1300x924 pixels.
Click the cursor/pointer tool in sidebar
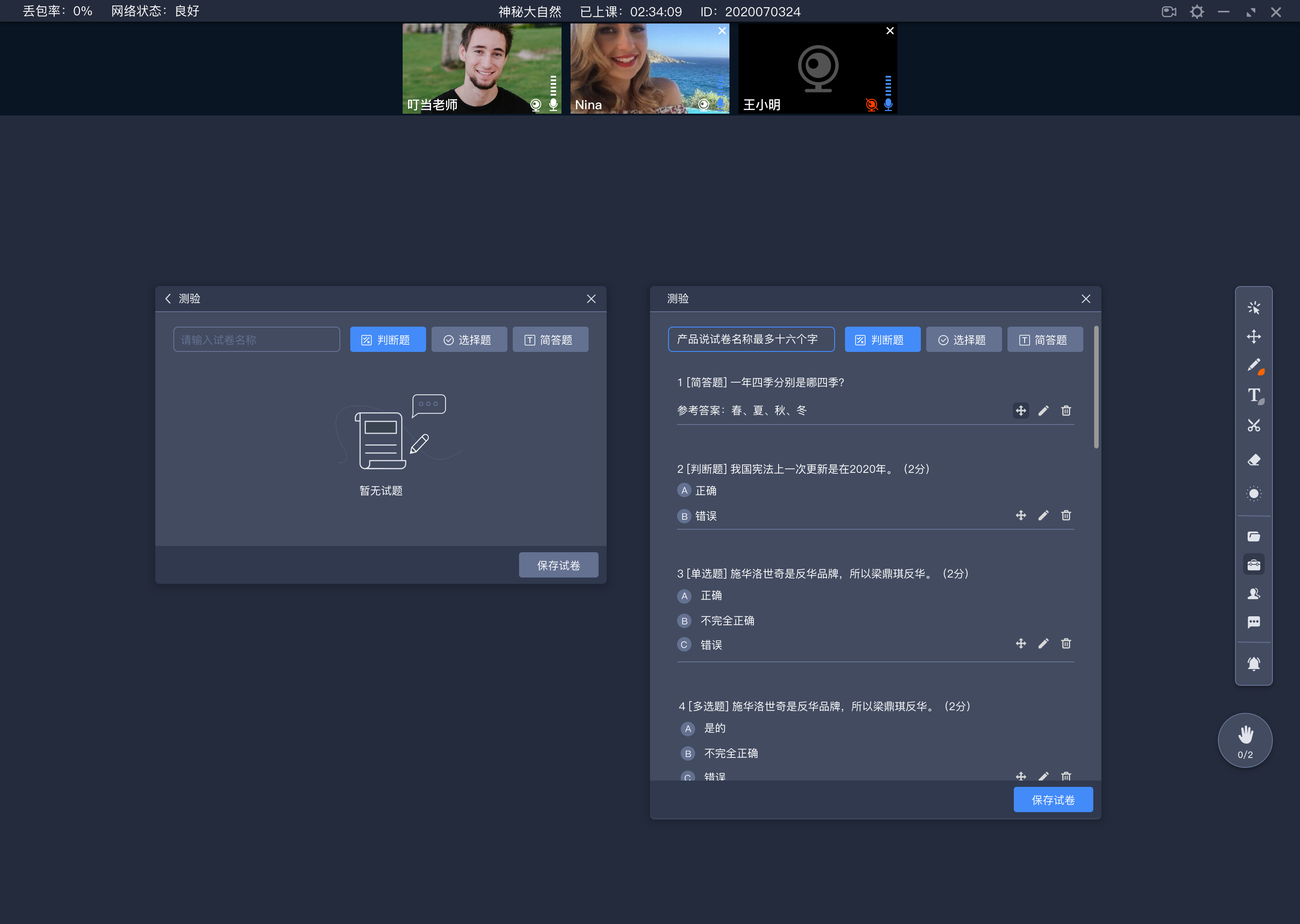pos(1254,307)
